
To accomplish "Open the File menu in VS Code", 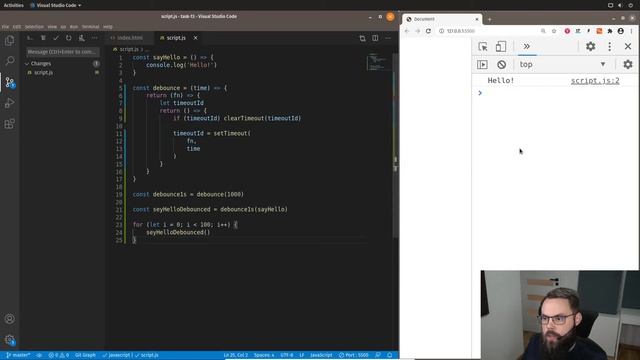I will [5, 27].
